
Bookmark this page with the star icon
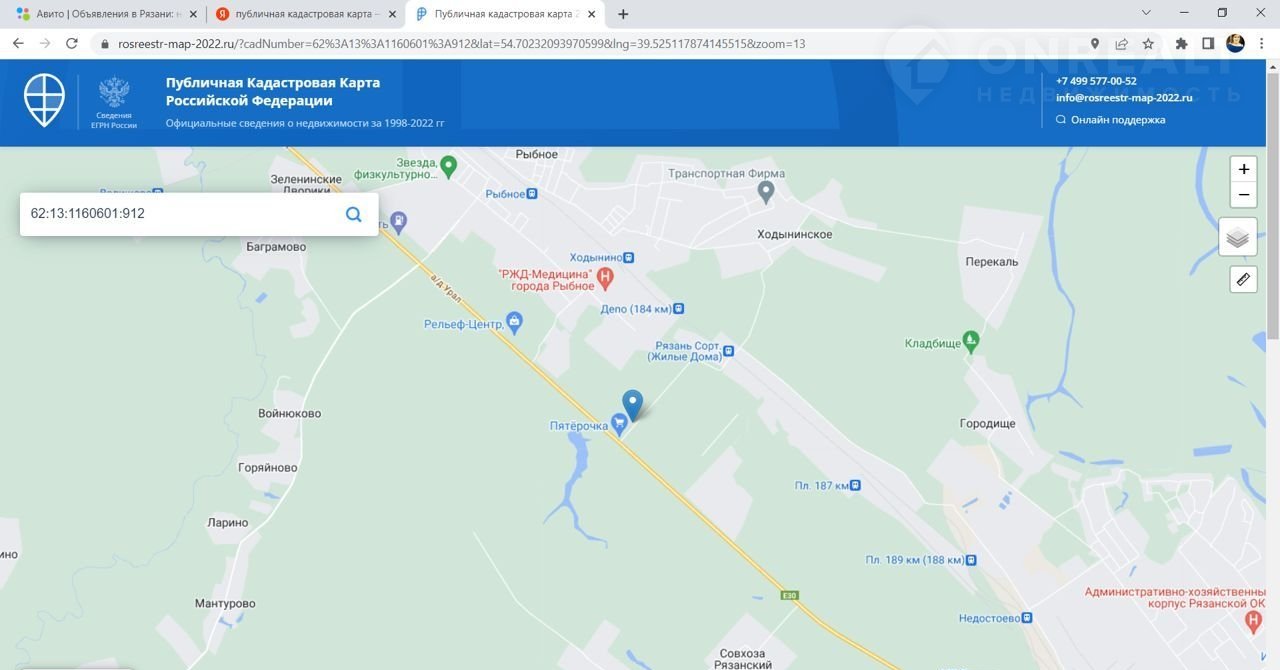click(x=1148, y=44)
